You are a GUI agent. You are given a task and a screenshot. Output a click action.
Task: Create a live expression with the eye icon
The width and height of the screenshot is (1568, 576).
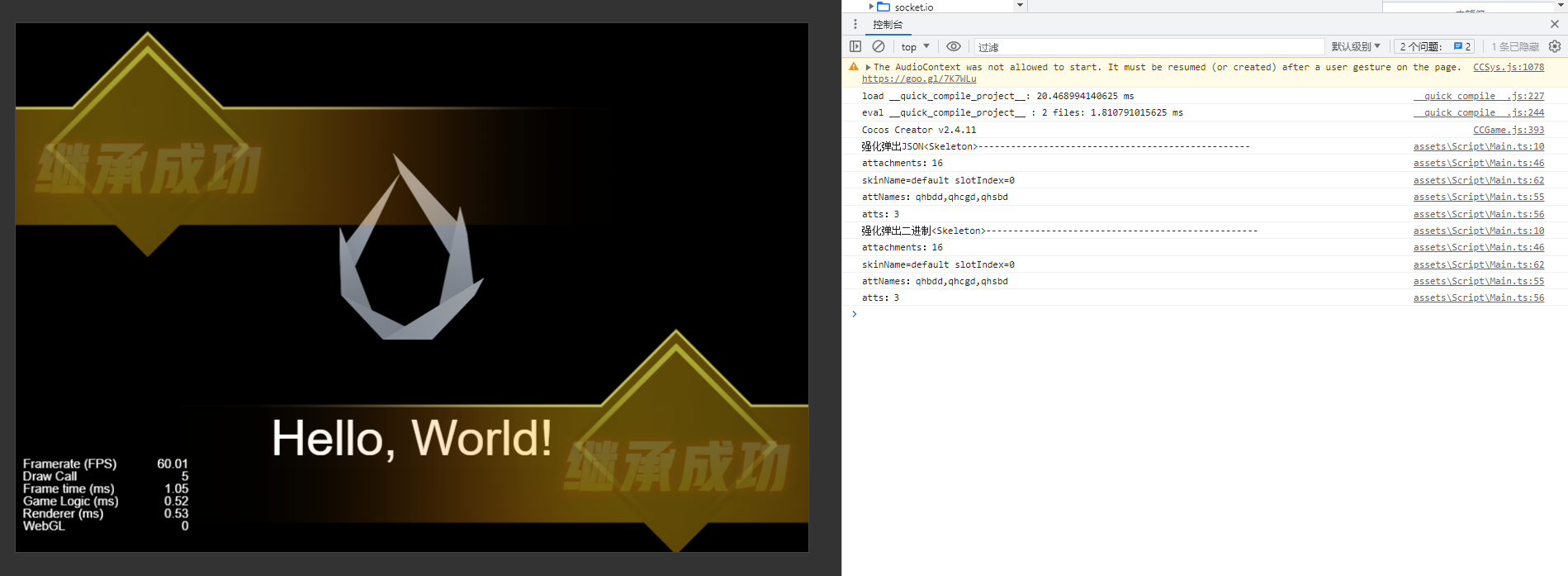click(954, 46)
